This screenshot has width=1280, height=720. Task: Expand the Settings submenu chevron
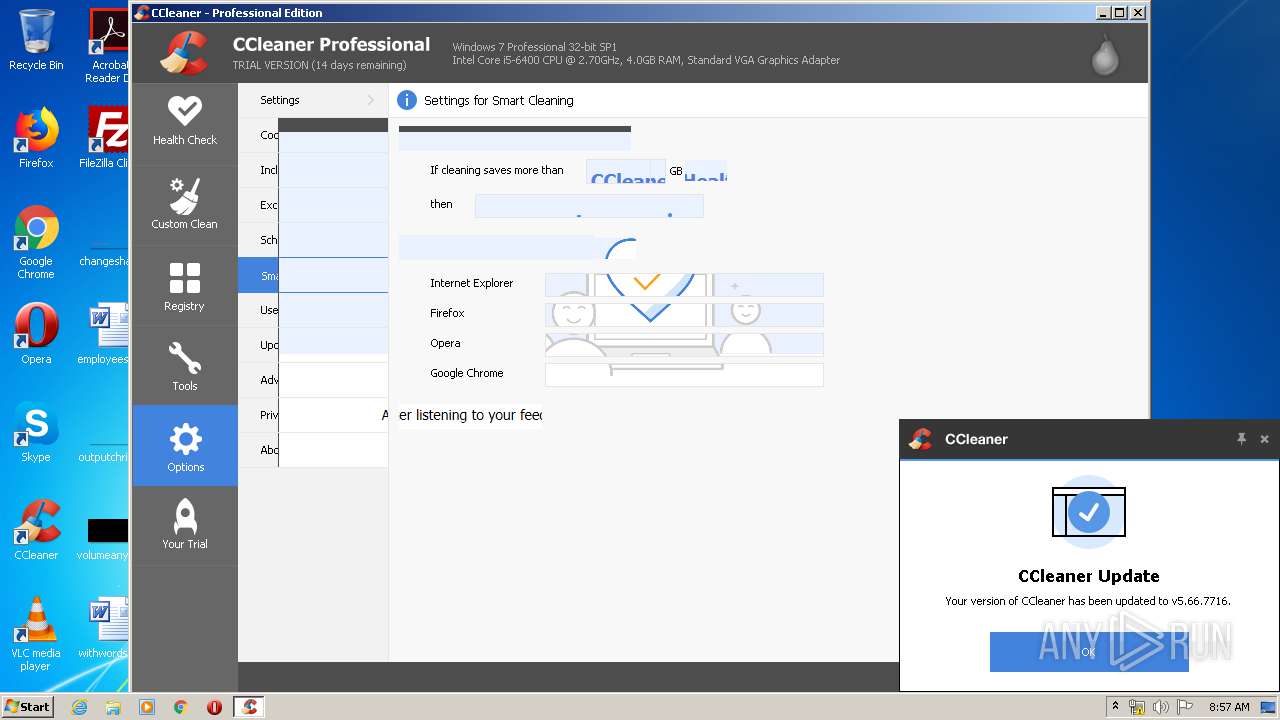371,100
